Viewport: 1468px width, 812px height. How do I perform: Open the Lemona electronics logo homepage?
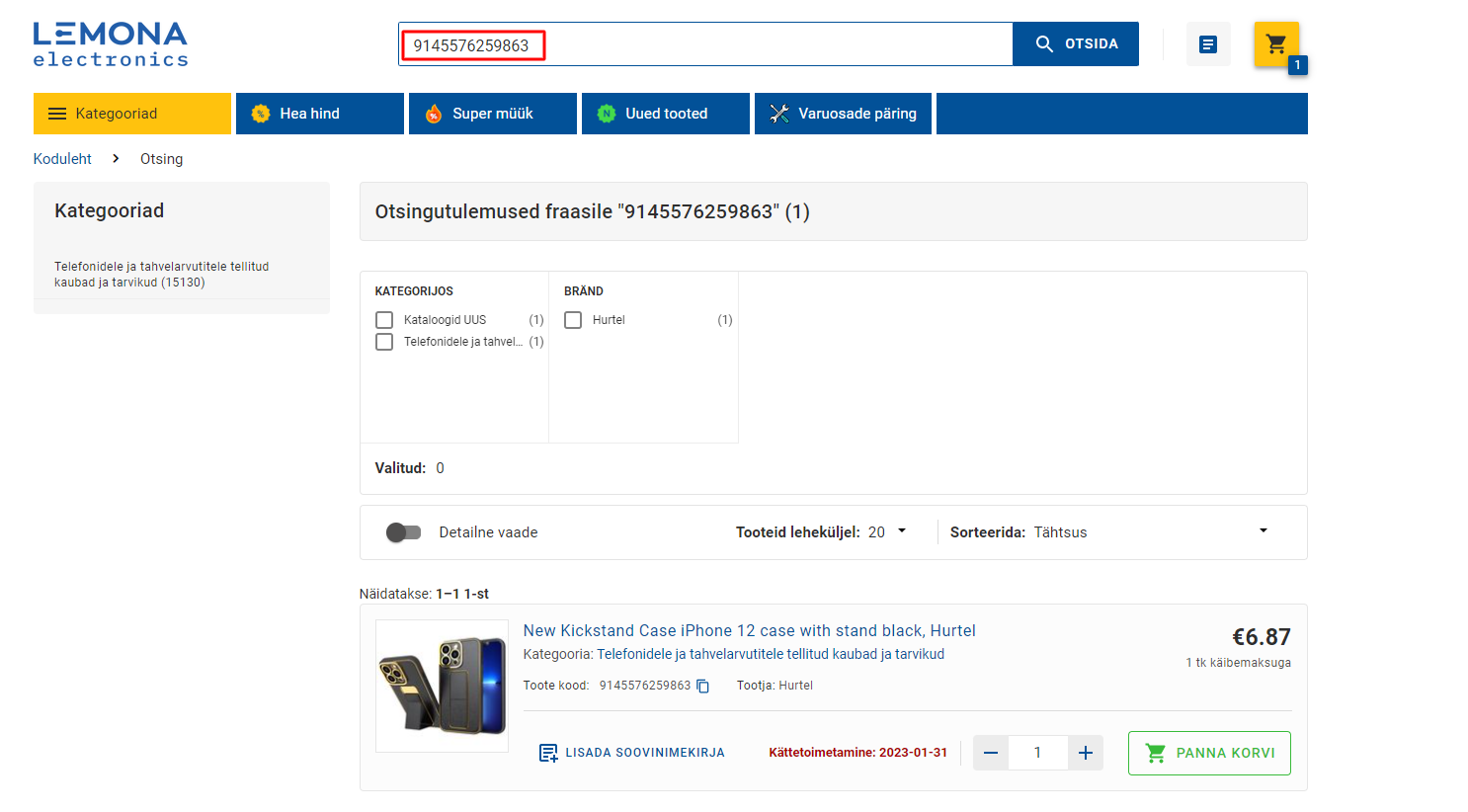111,44
